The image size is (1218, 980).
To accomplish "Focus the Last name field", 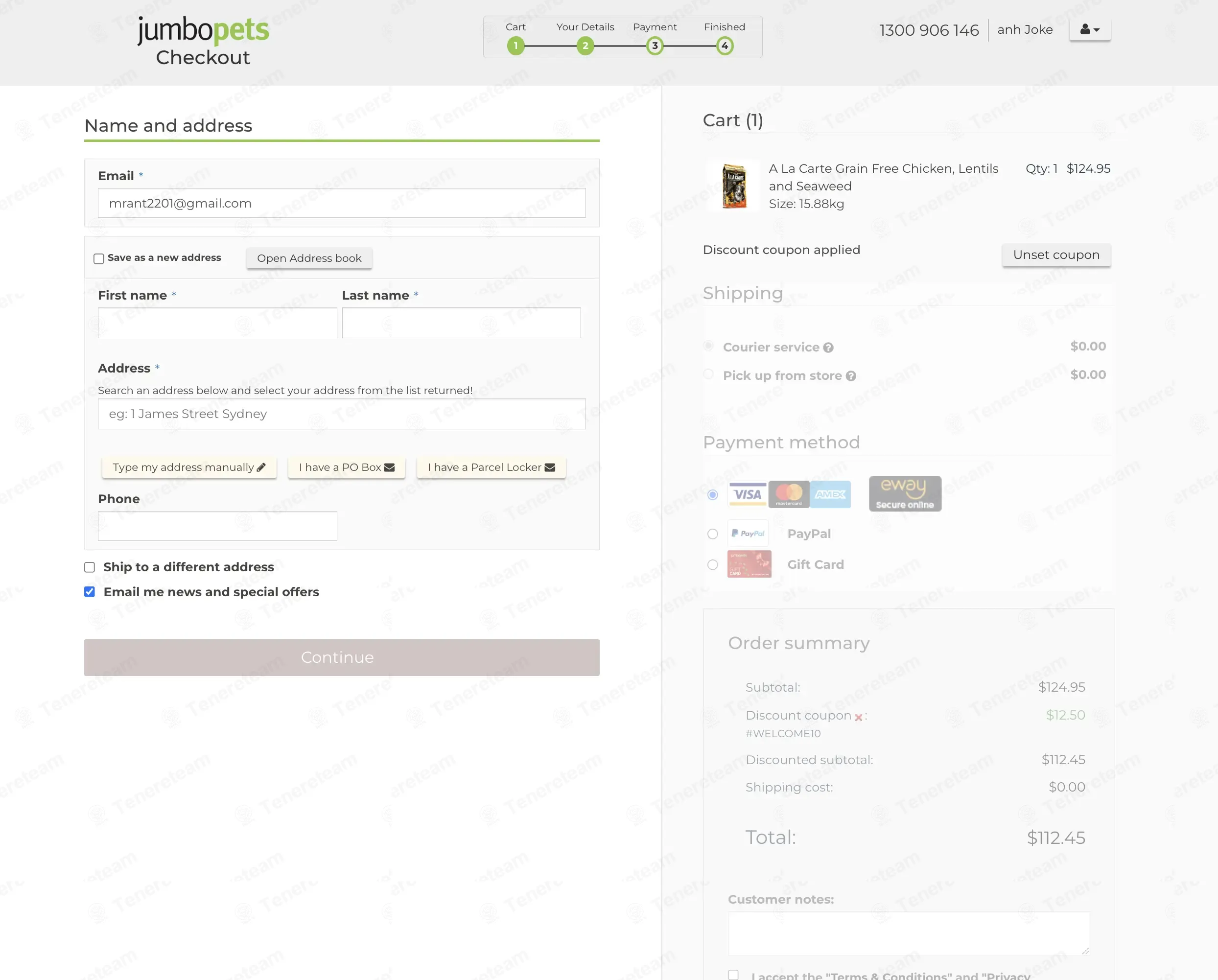I will click(x=462, y=323).
